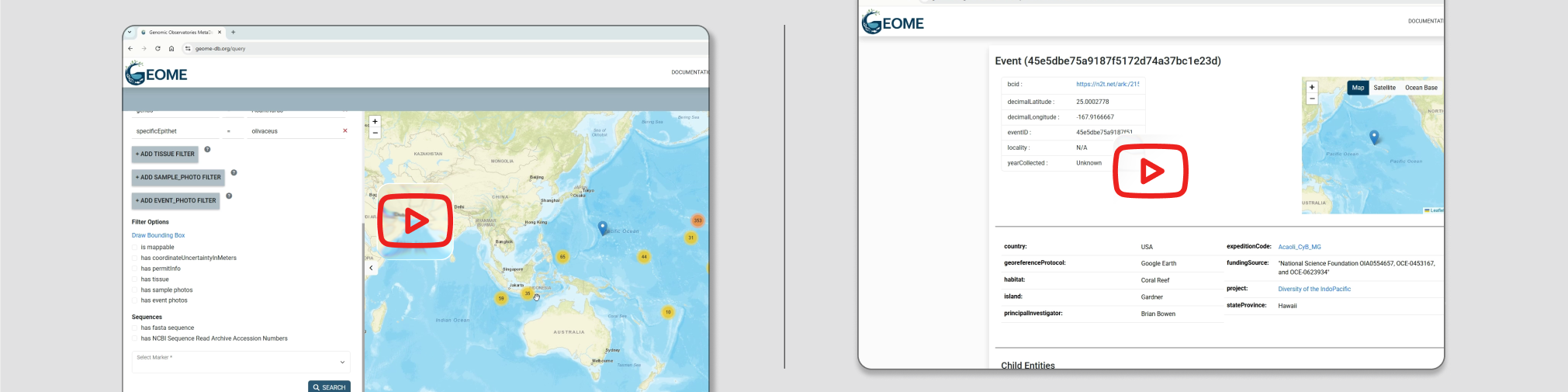This screenshot has height=392, width=1568.
Task: Click the blue map pin in Pacific Ocean
Action: point(602,227)
